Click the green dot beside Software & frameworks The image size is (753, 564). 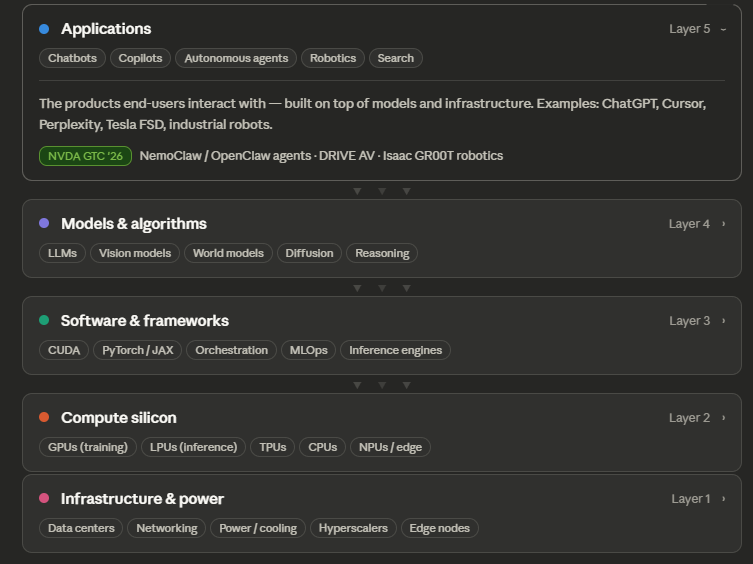[44, 320]
